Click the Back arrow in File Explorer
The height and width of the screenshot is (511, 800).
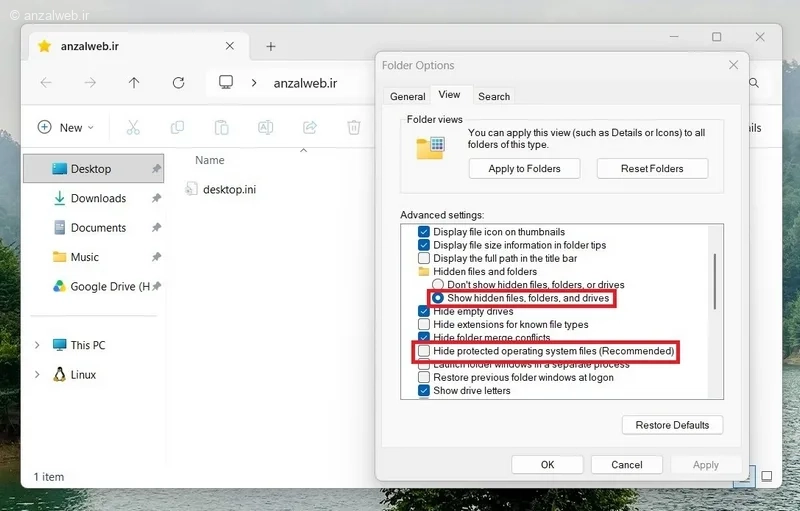(x=46, y=83)
